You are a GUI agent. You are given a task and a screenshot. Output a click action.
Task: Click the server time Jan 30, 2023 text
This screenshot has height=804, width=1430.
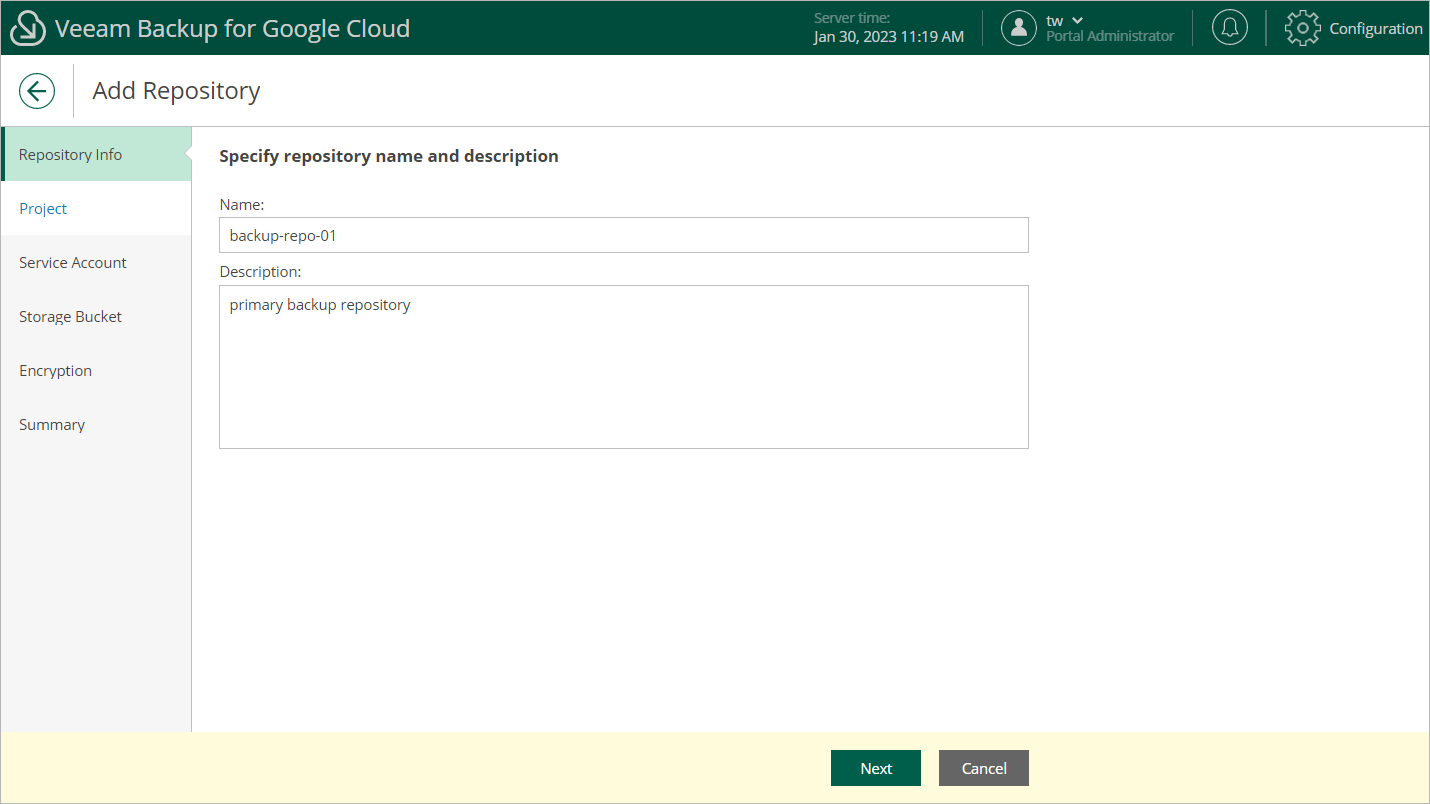(889, 36)
